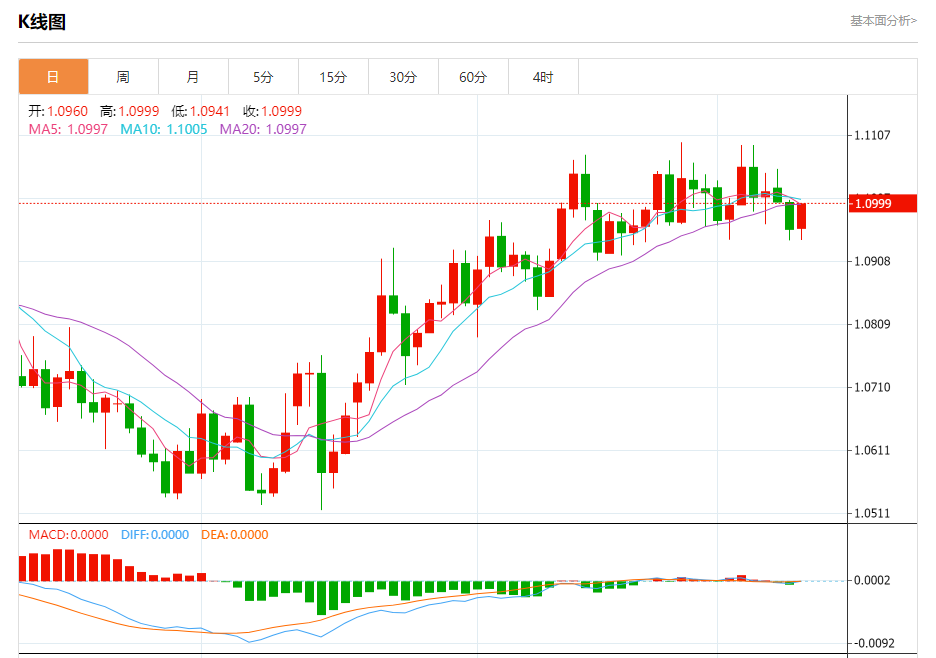Click the last red candlestick on the chart

click(x=801, y=216)
